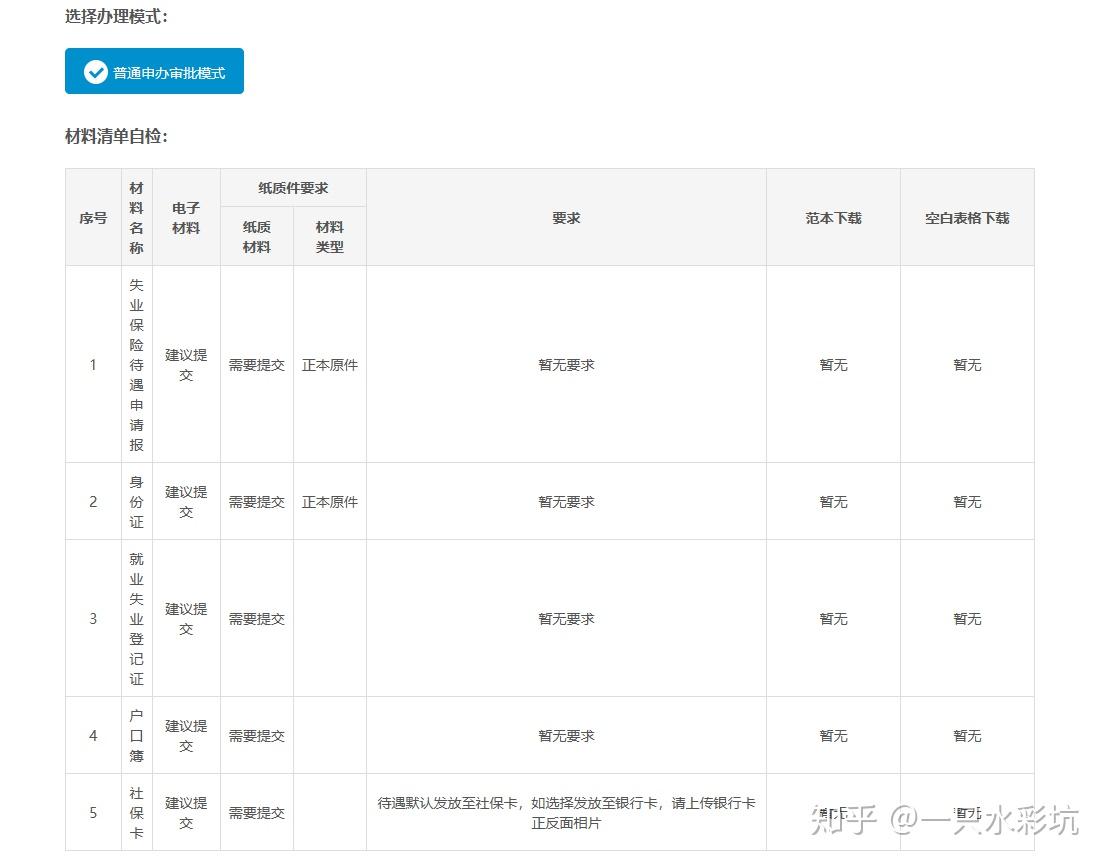Click the 材料类型 sub-header
1108x867 pixels.
329,237
